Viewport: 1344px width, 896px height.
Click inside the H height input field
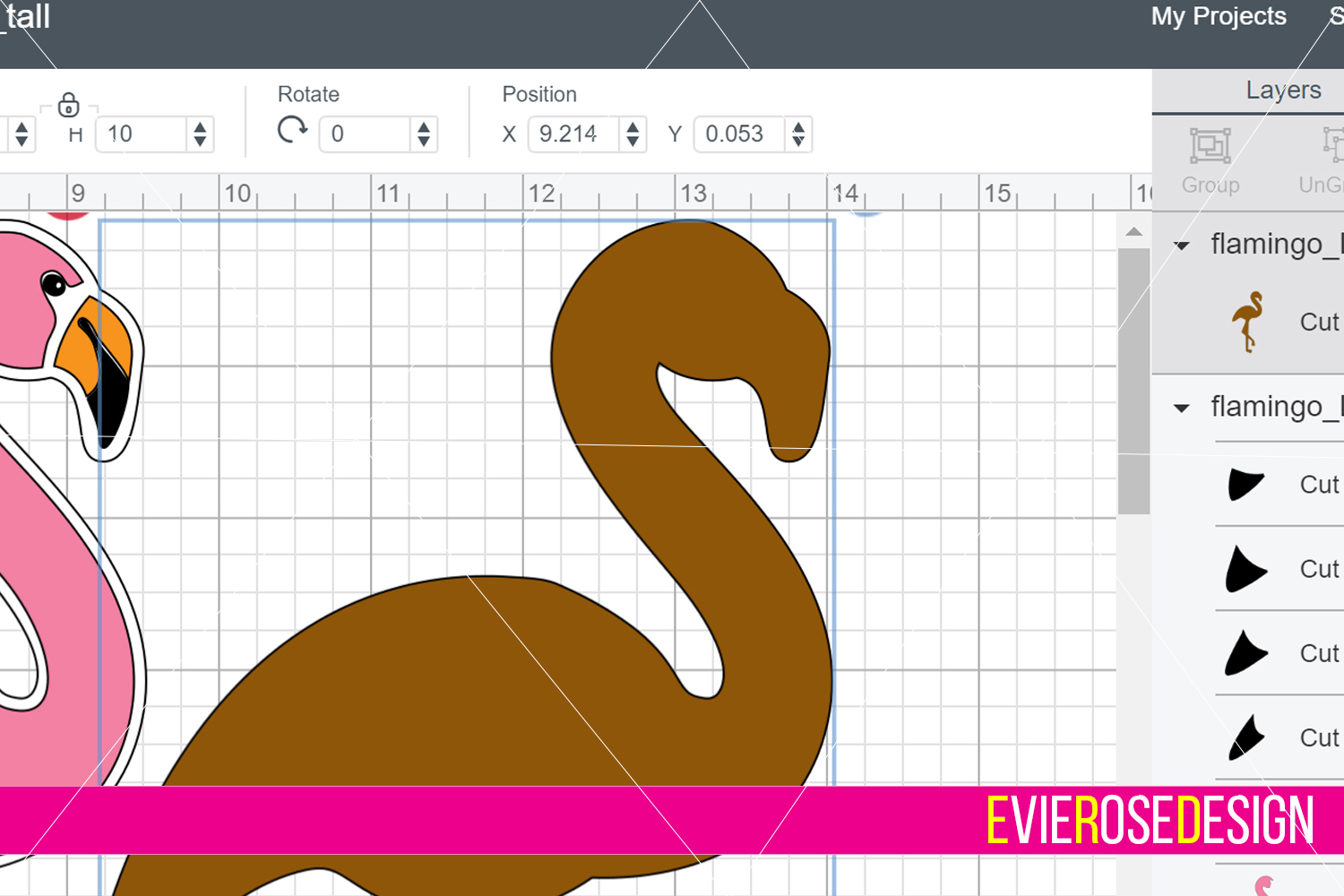[x=143, y=134]
